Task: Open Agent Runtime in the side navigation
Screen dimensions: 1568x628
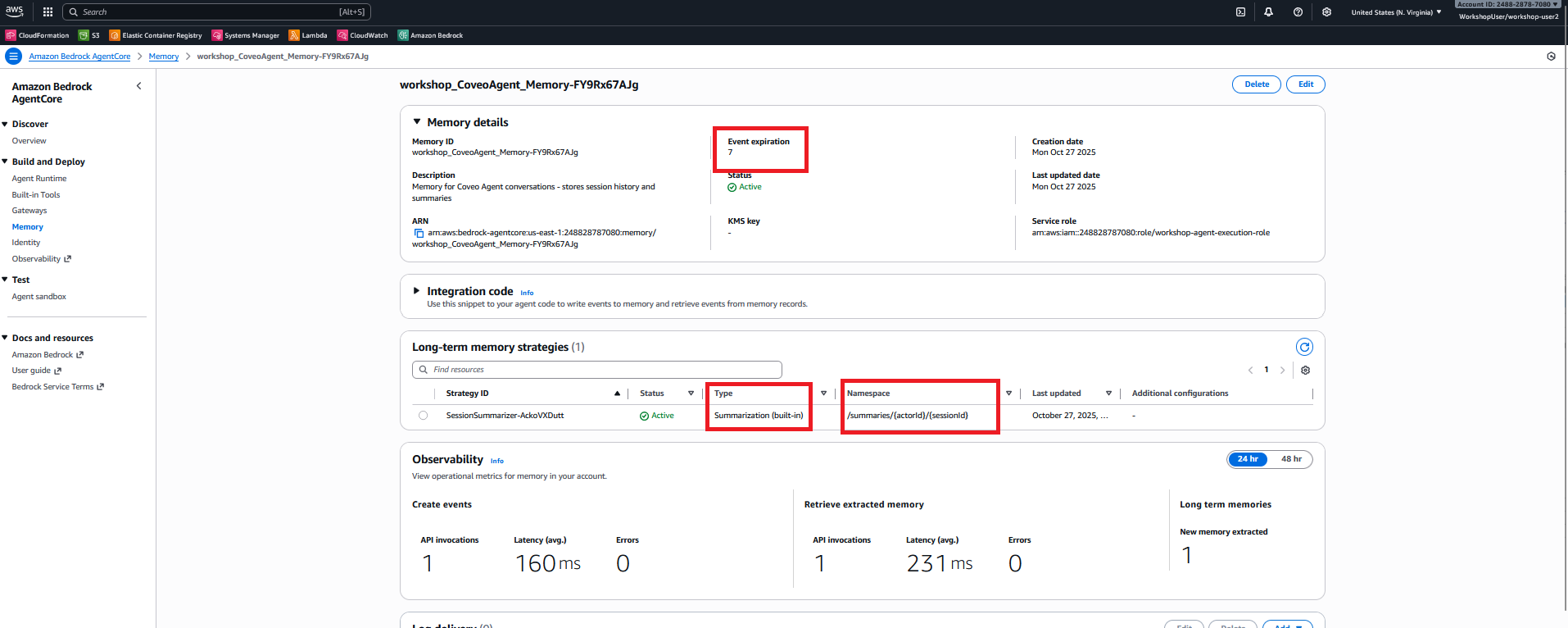Action: [39, 179]
